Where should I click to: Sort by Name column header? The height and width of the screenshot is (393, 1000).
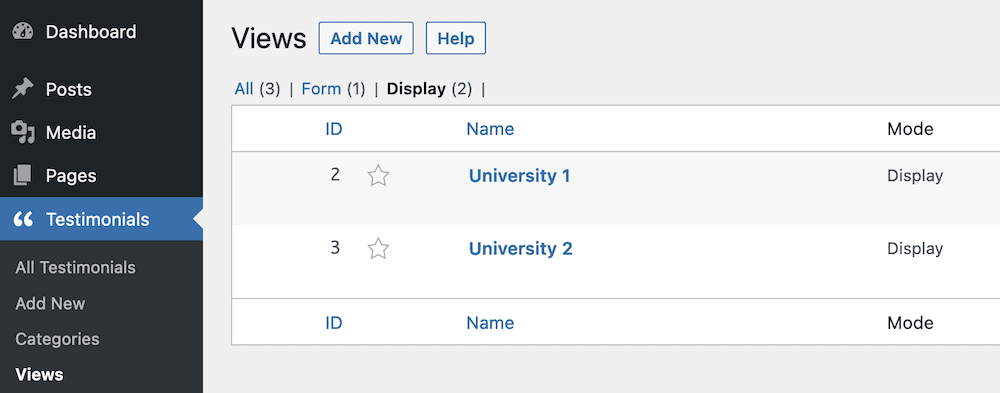click(x=490, y=129)
